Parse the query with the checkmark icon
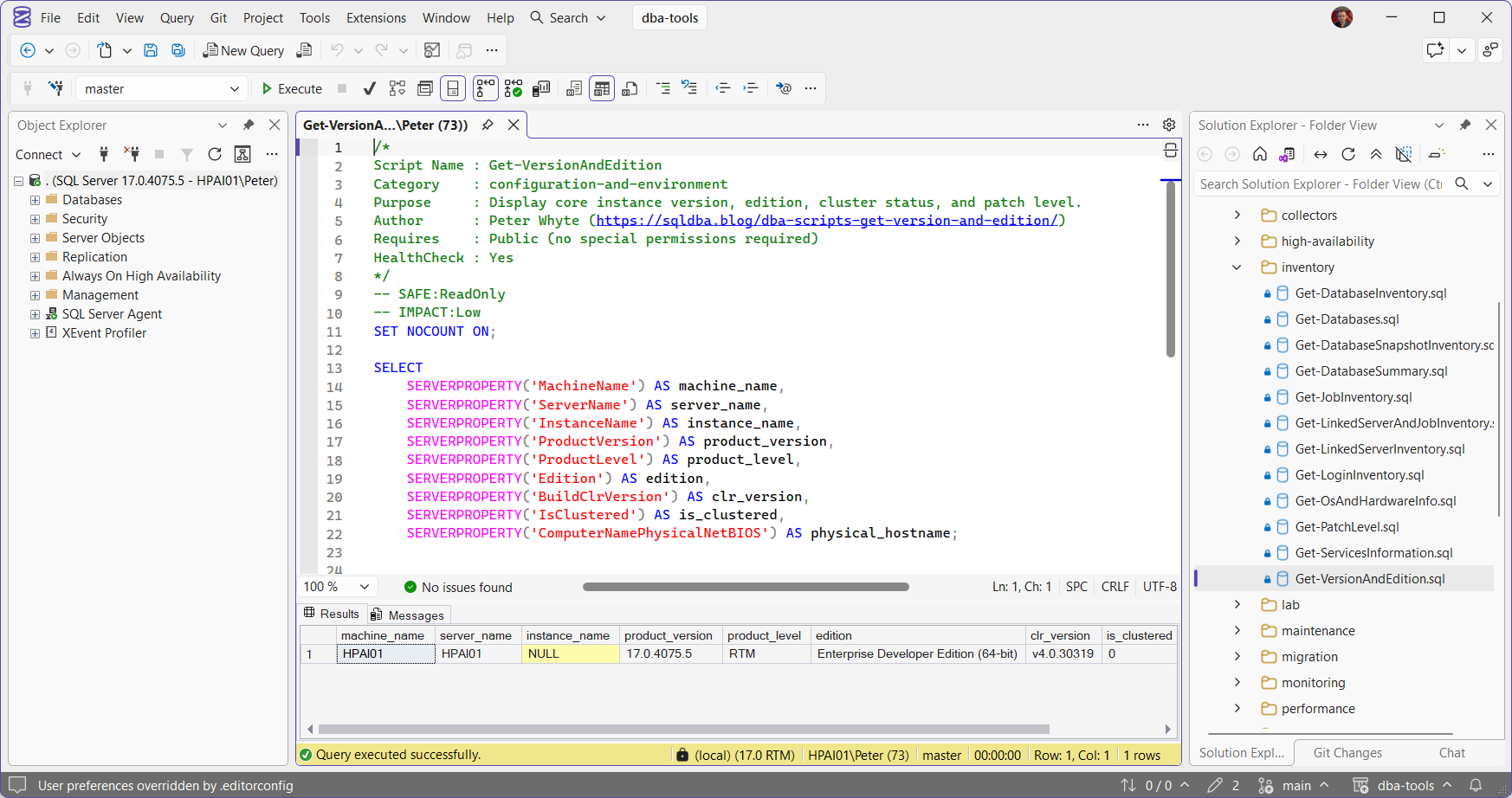This screenshot has height=798, width=1512. pos(370,88)
